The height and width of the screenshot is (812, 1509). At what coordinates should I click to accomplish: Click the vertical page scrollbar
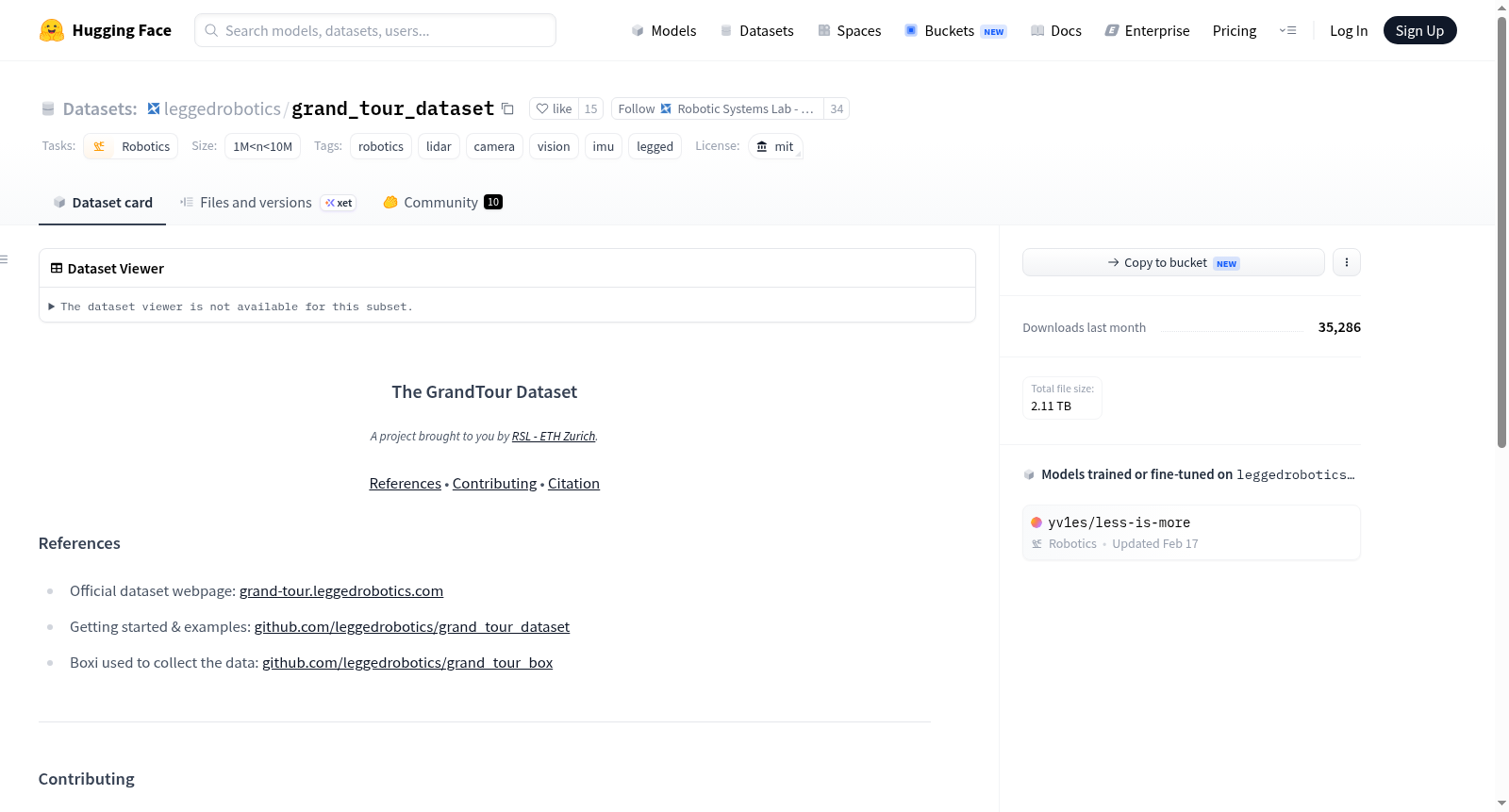1501,231
